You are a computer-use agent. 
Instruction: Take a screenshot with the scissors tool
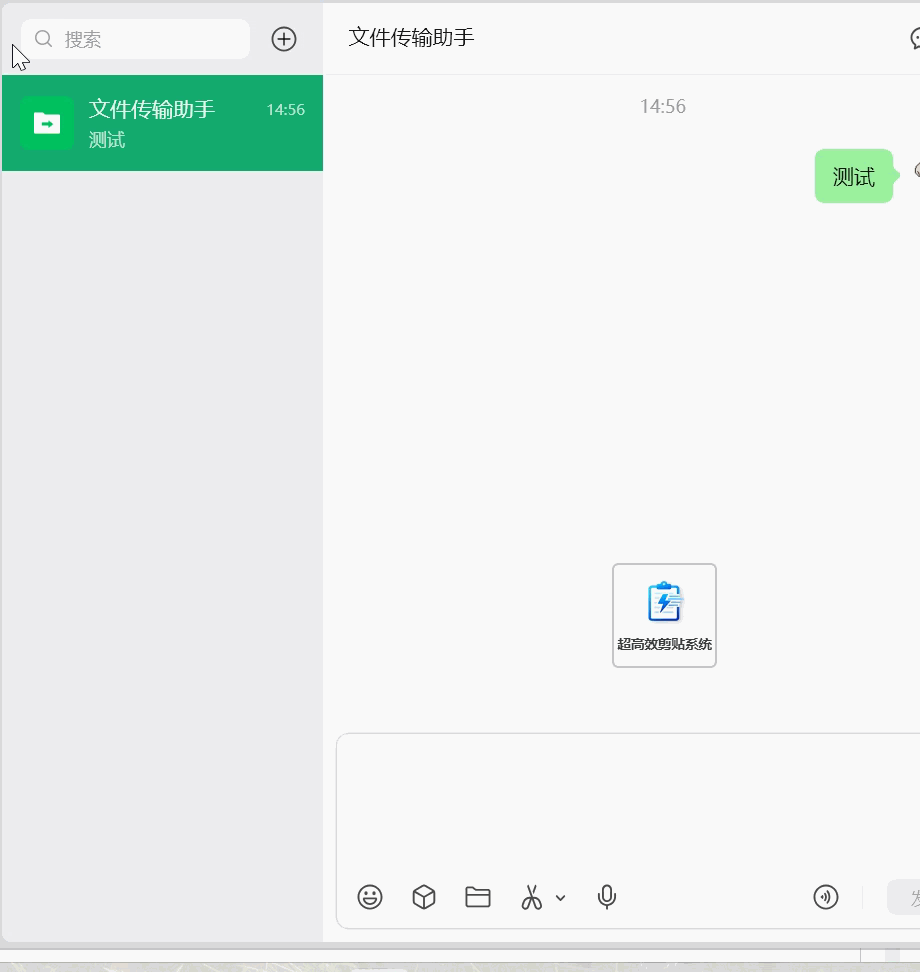[x=531, y=897]
